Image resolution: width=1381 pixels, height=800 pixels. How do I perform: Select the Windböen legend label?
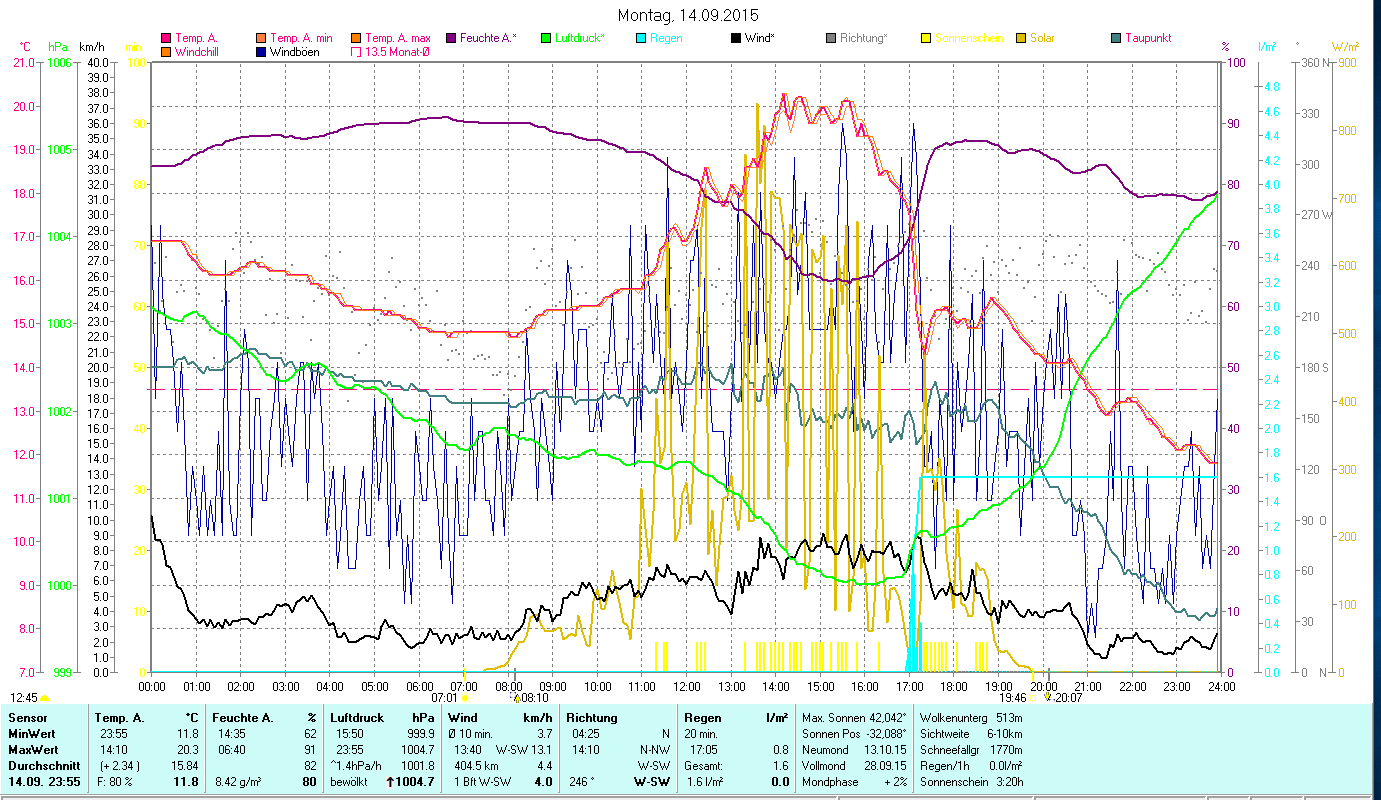coord(295,52)
